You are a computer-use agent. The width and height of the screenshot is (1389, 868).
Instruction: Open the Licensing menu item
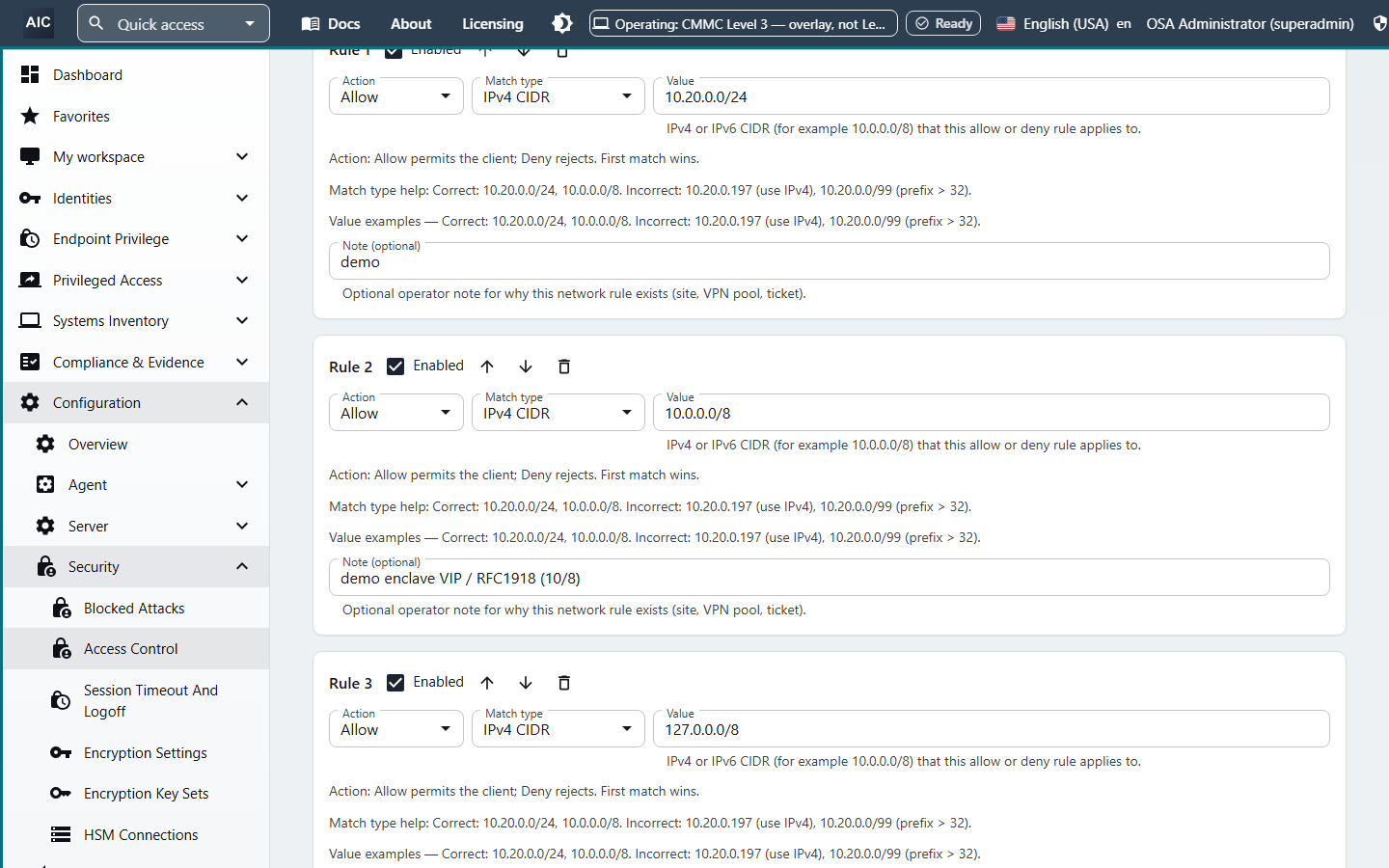(x=493, y=23)
